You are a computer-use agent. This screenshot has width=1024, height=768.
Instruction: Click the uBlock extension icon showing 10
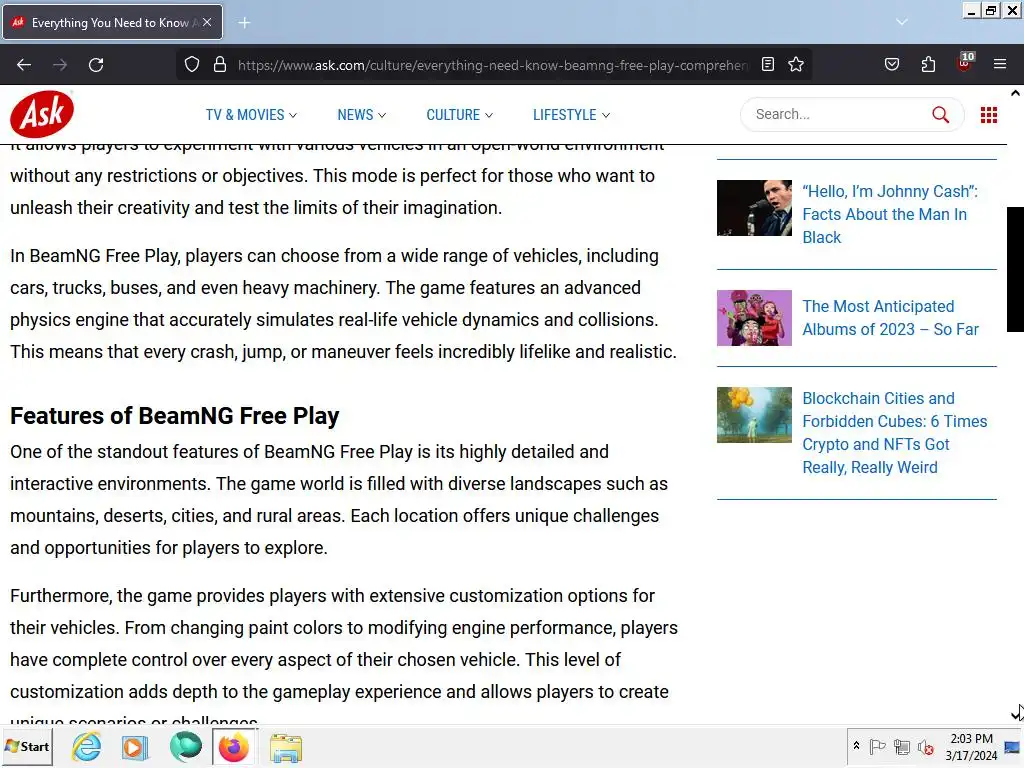(964, 63)
